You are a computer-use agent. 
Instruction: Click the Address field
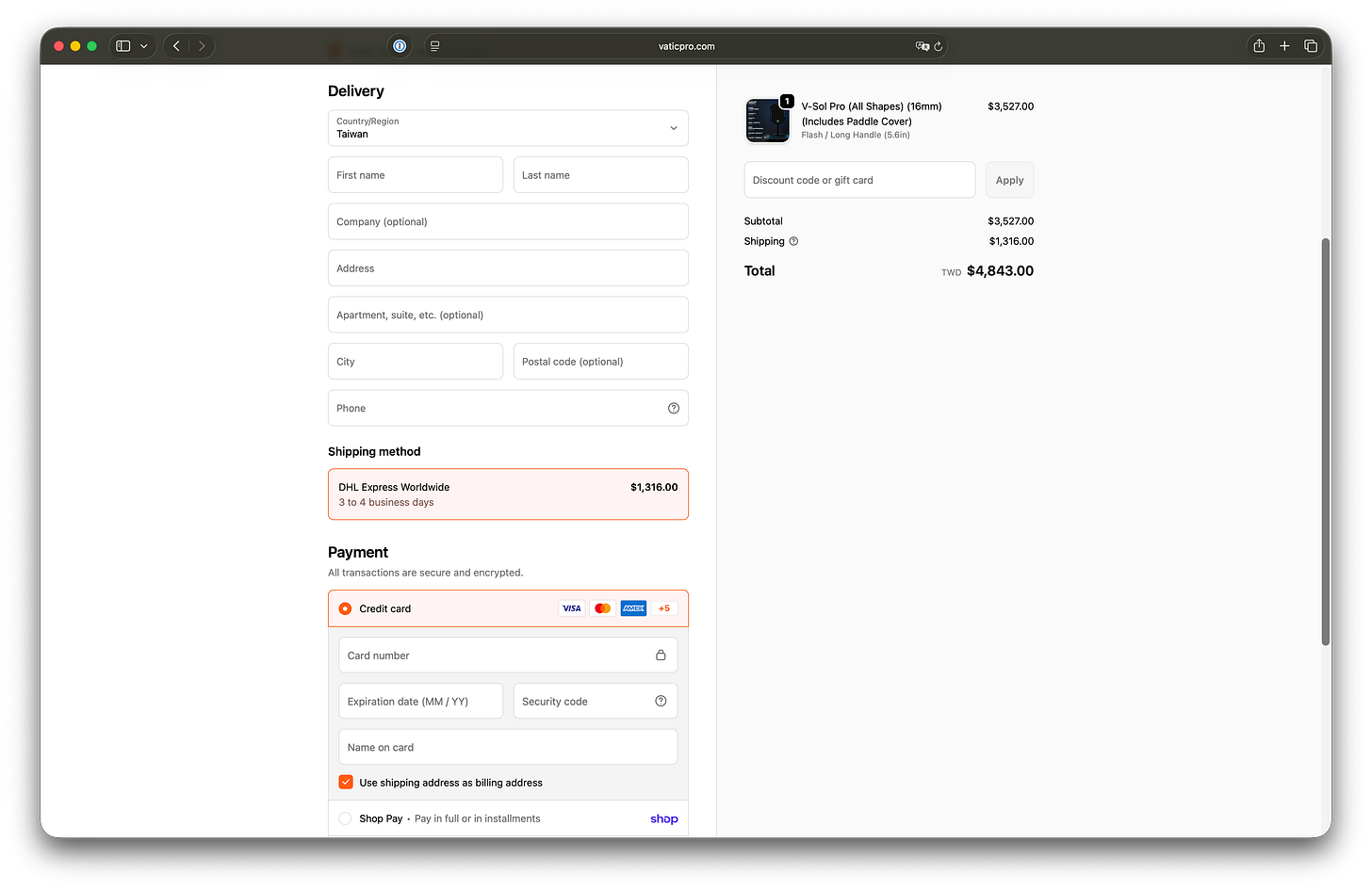click(508, 268)
